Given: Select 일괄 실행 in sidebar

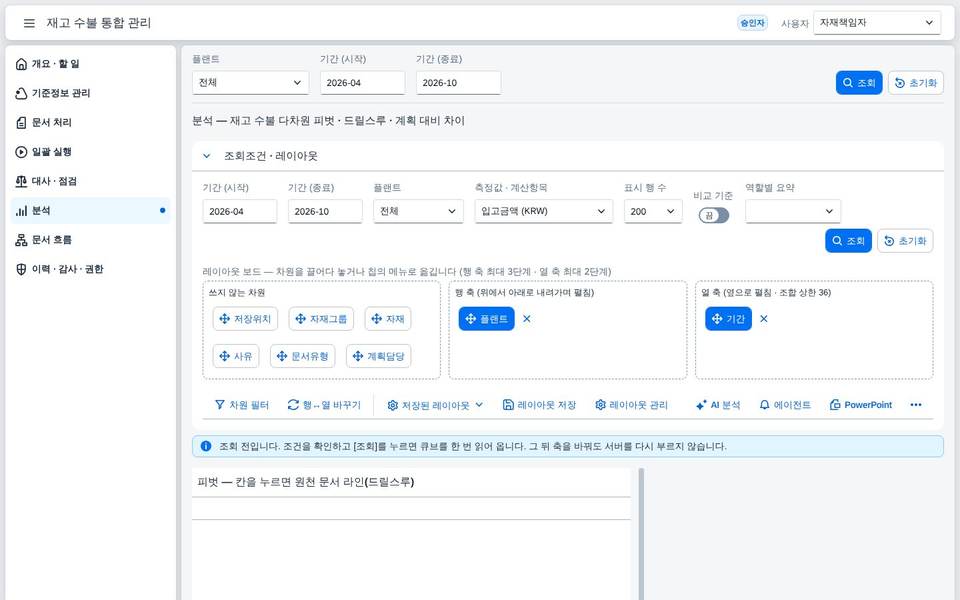Looking at the screenshot, I should [91, 152].
